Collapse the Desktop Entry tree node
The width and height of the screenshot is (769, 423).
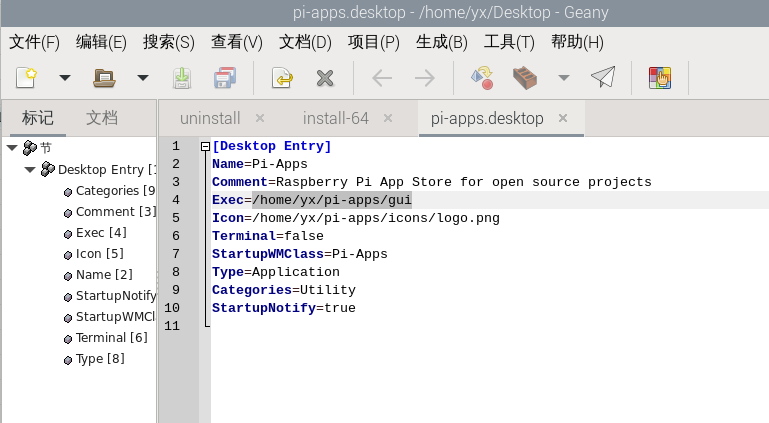tap(30, 169)
